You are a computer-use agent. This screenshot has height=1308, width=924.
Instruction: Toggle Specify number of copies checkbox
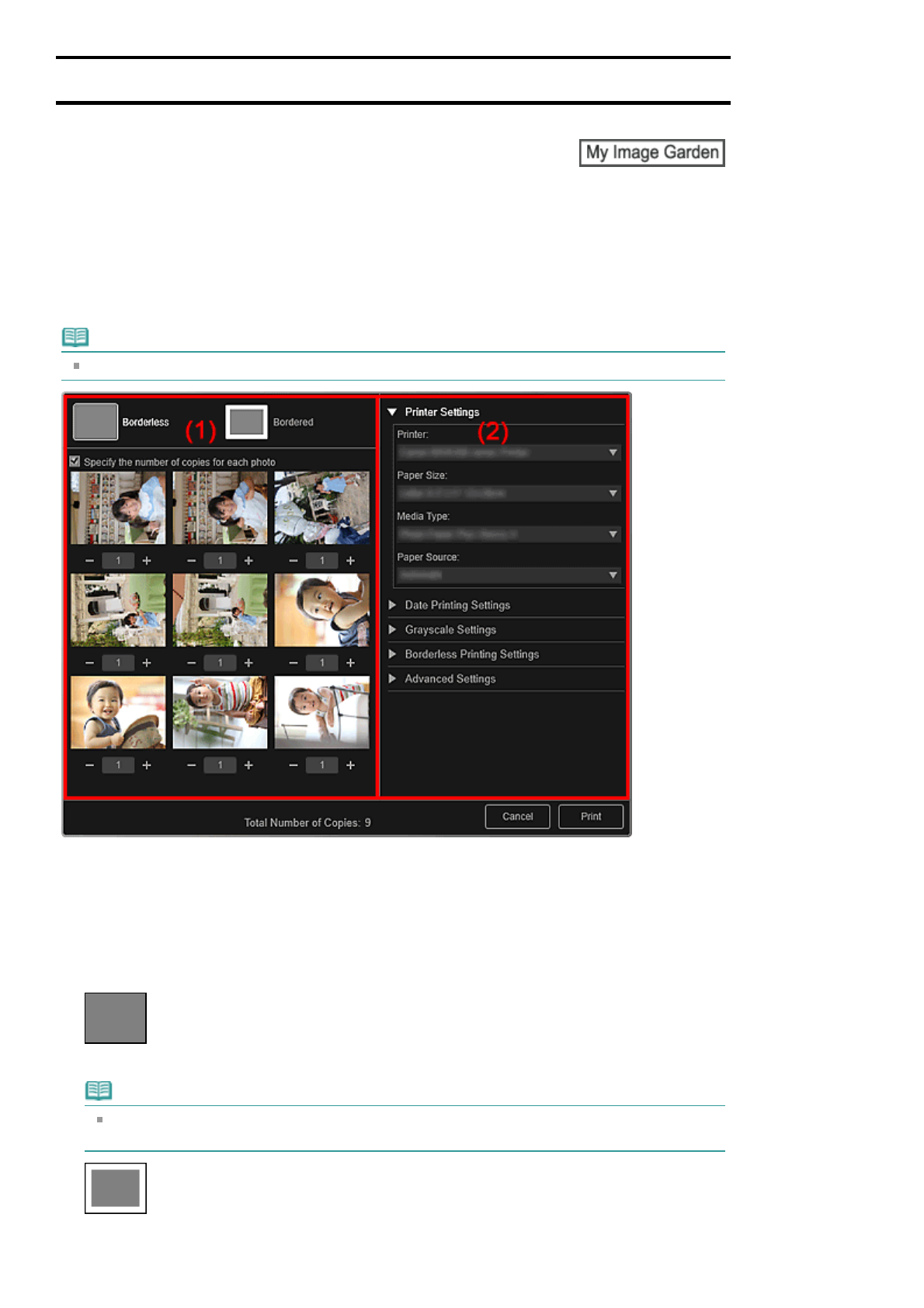coord(75,461)
